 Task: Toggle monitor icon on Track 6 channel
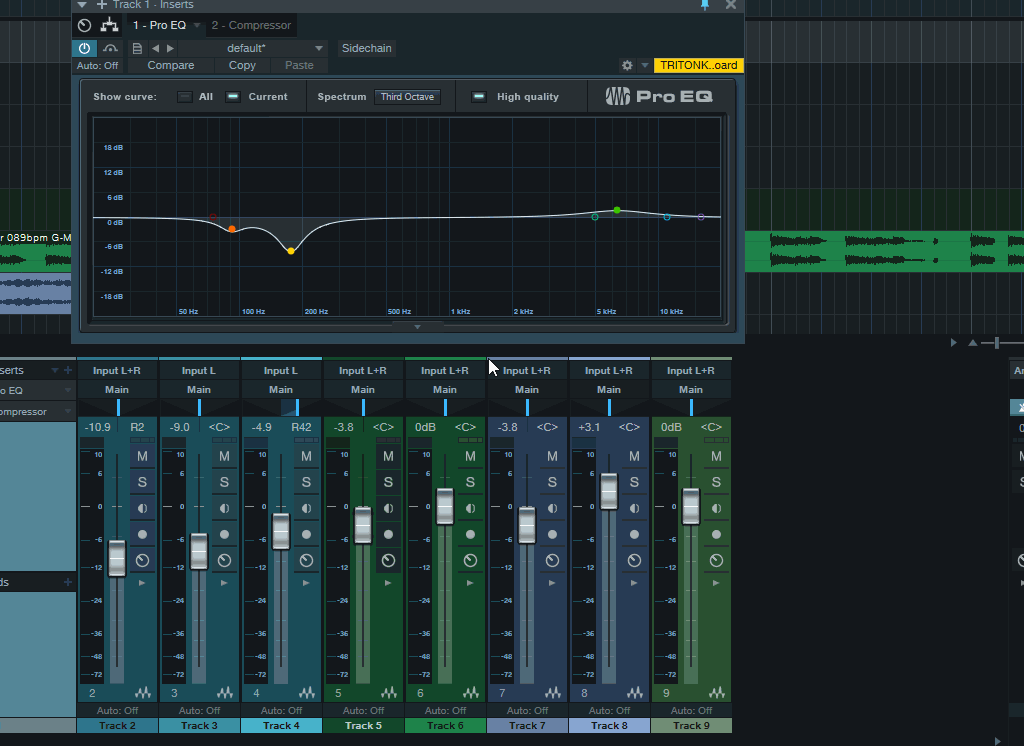pyautogui.click(x=470, y=508)
